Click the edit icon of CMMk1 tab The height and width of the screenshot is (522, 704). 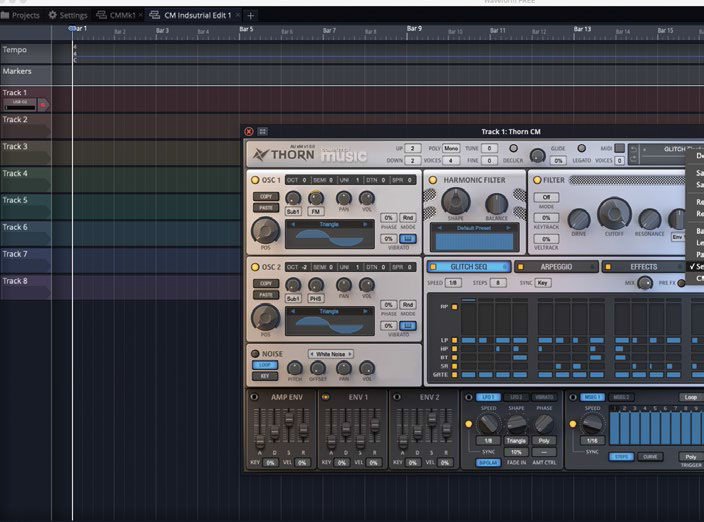click(101, 15)
